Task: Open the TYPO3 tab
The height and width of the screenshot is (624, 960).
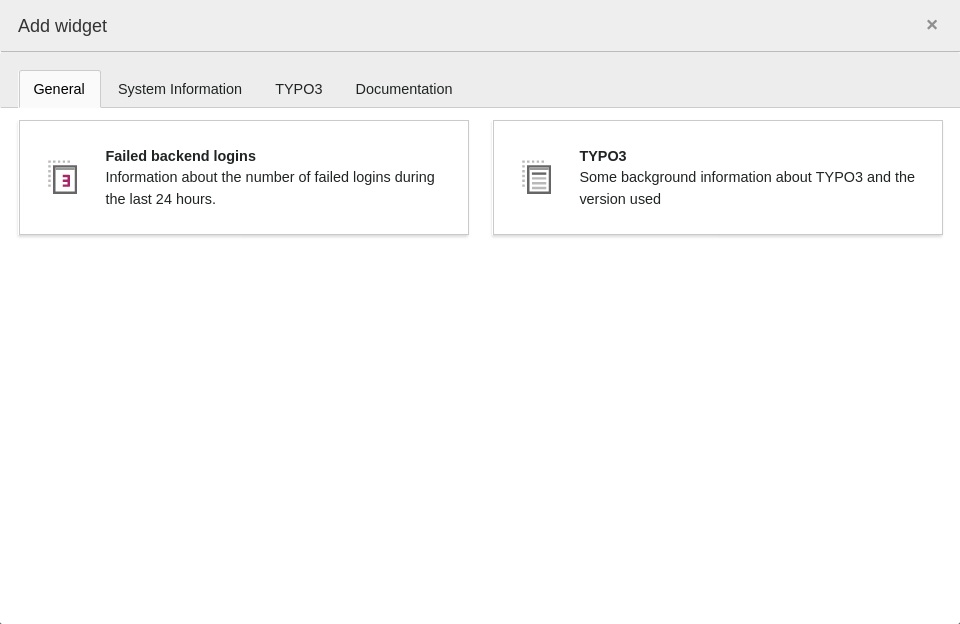Action: (x=298, y=89)
